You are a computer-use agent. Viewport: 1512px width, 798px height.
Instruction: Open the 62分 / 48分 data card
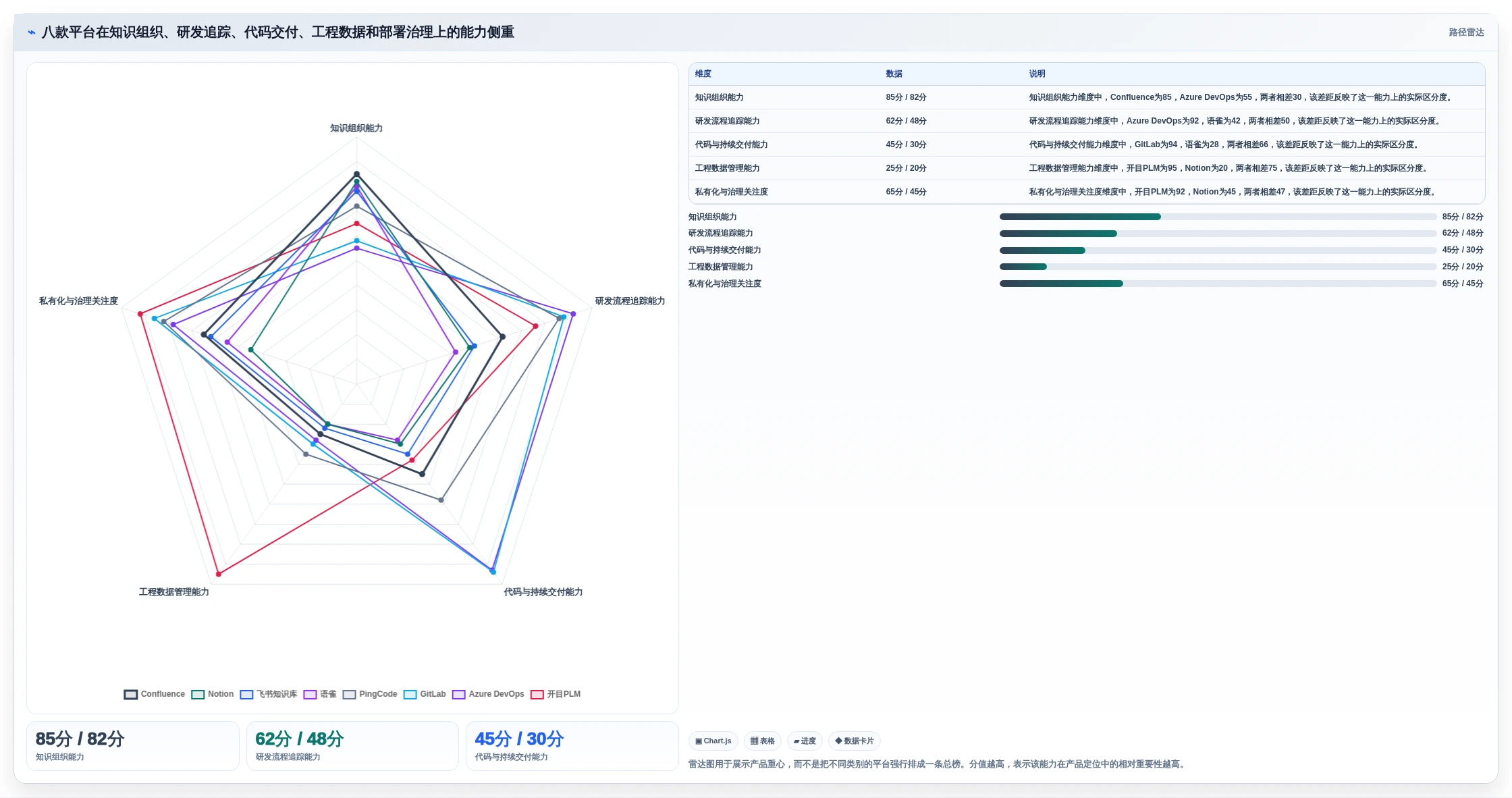pos(352,746)
